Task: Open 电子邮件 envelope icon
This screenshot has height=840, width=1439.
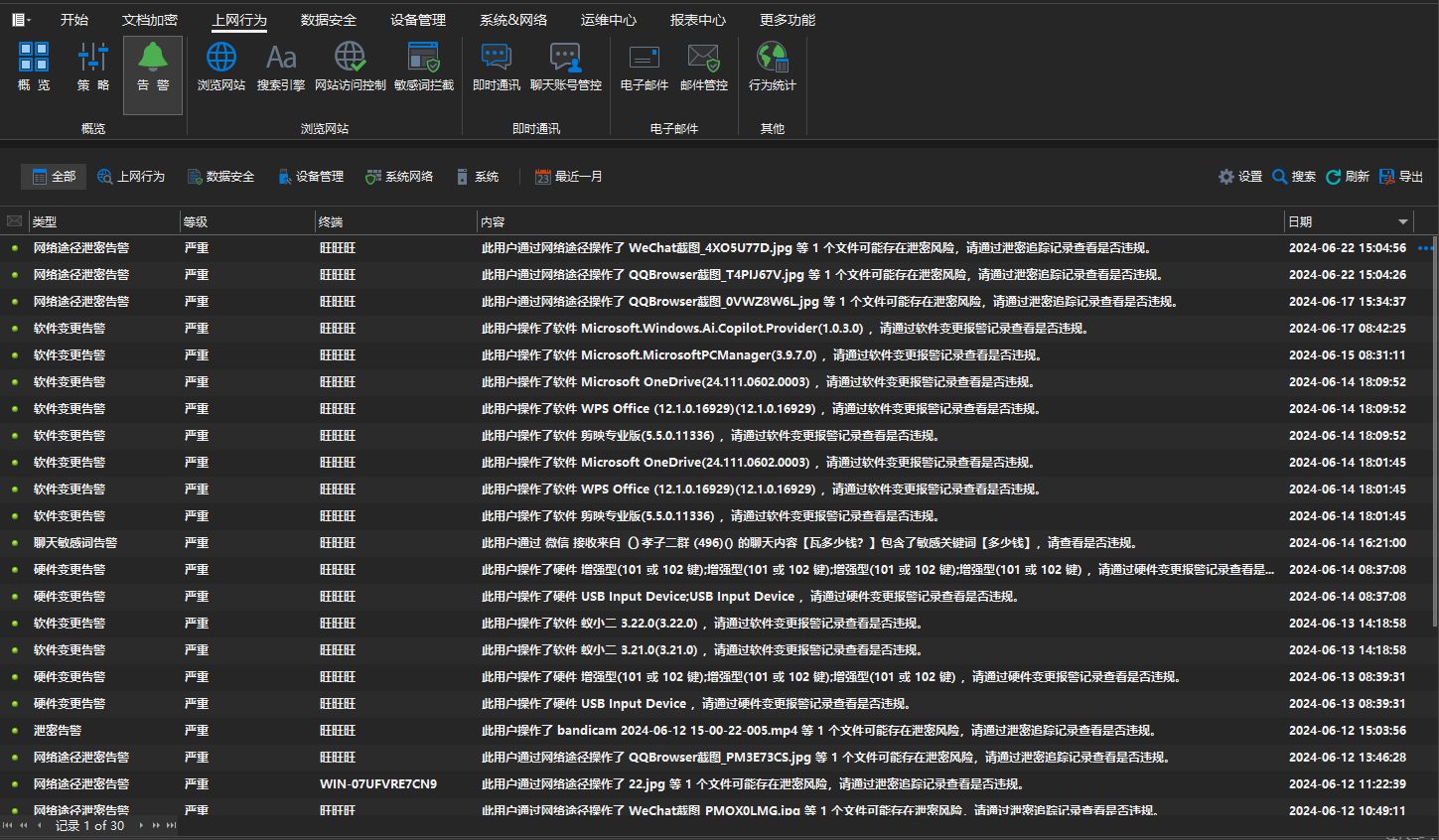Action: click(x=645, y=68)
